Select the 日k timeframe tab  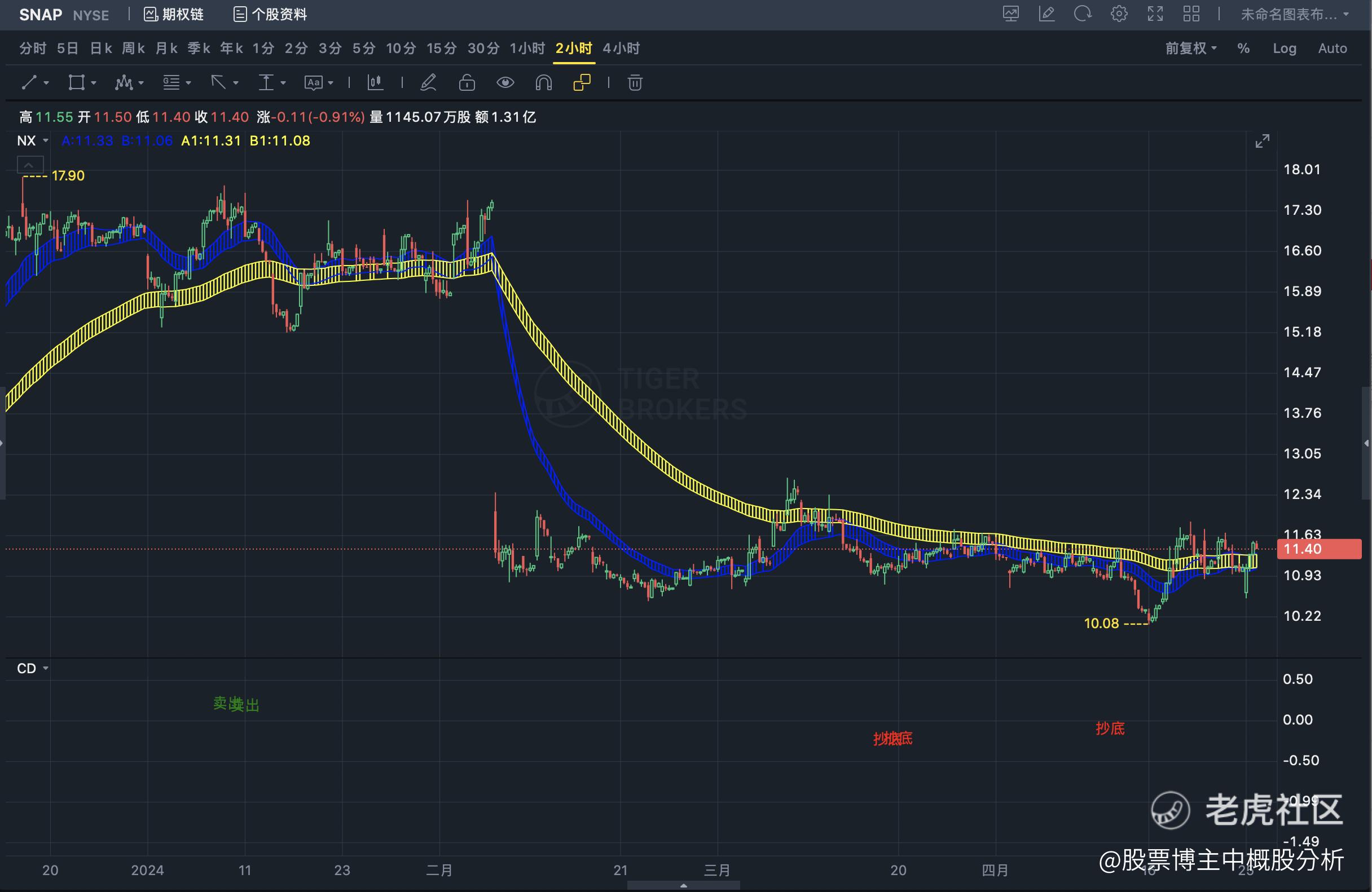[100, 48]
